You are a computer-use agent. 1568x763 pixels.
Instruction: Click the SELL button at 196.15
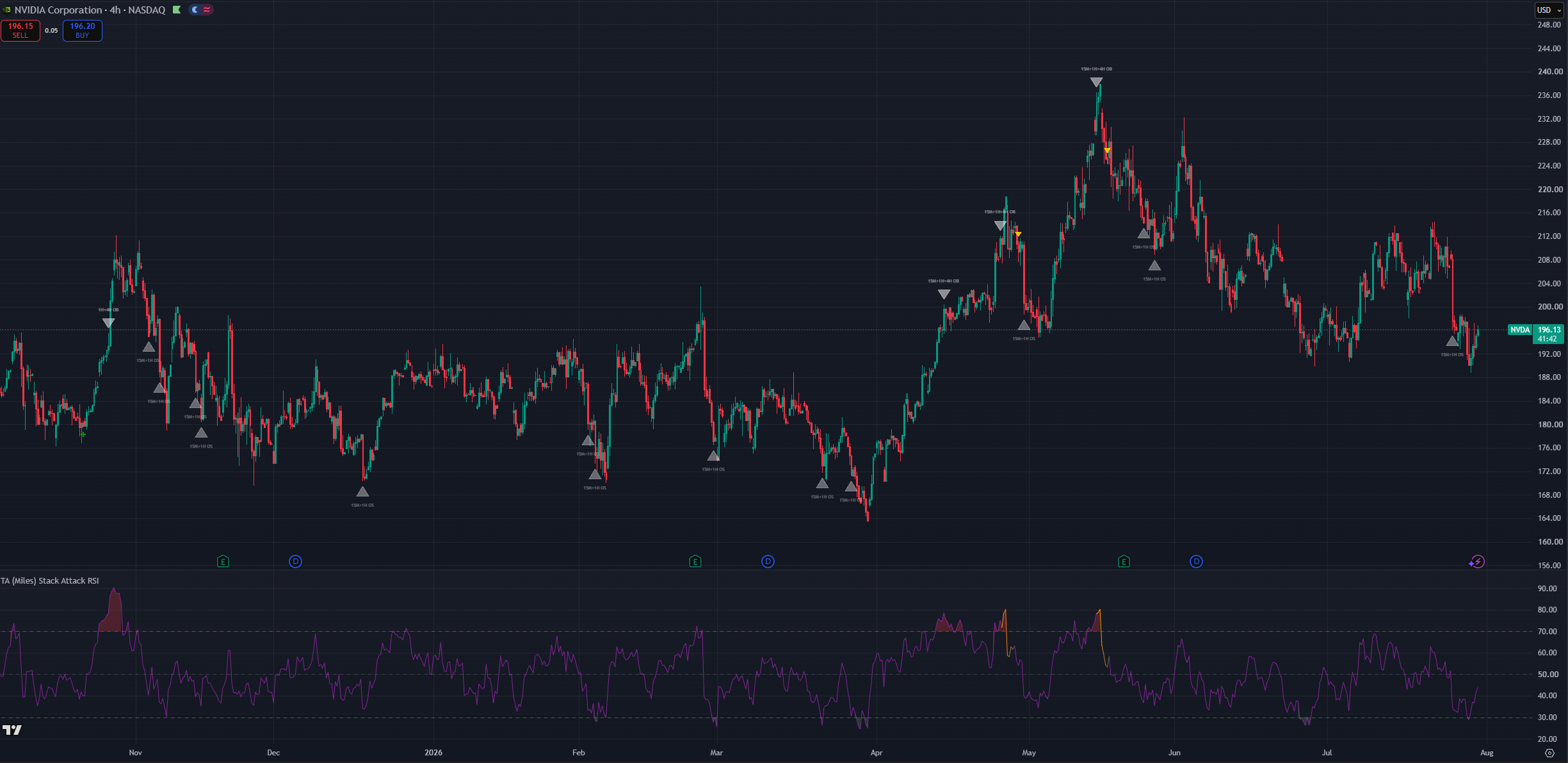(x=20, y=30)
